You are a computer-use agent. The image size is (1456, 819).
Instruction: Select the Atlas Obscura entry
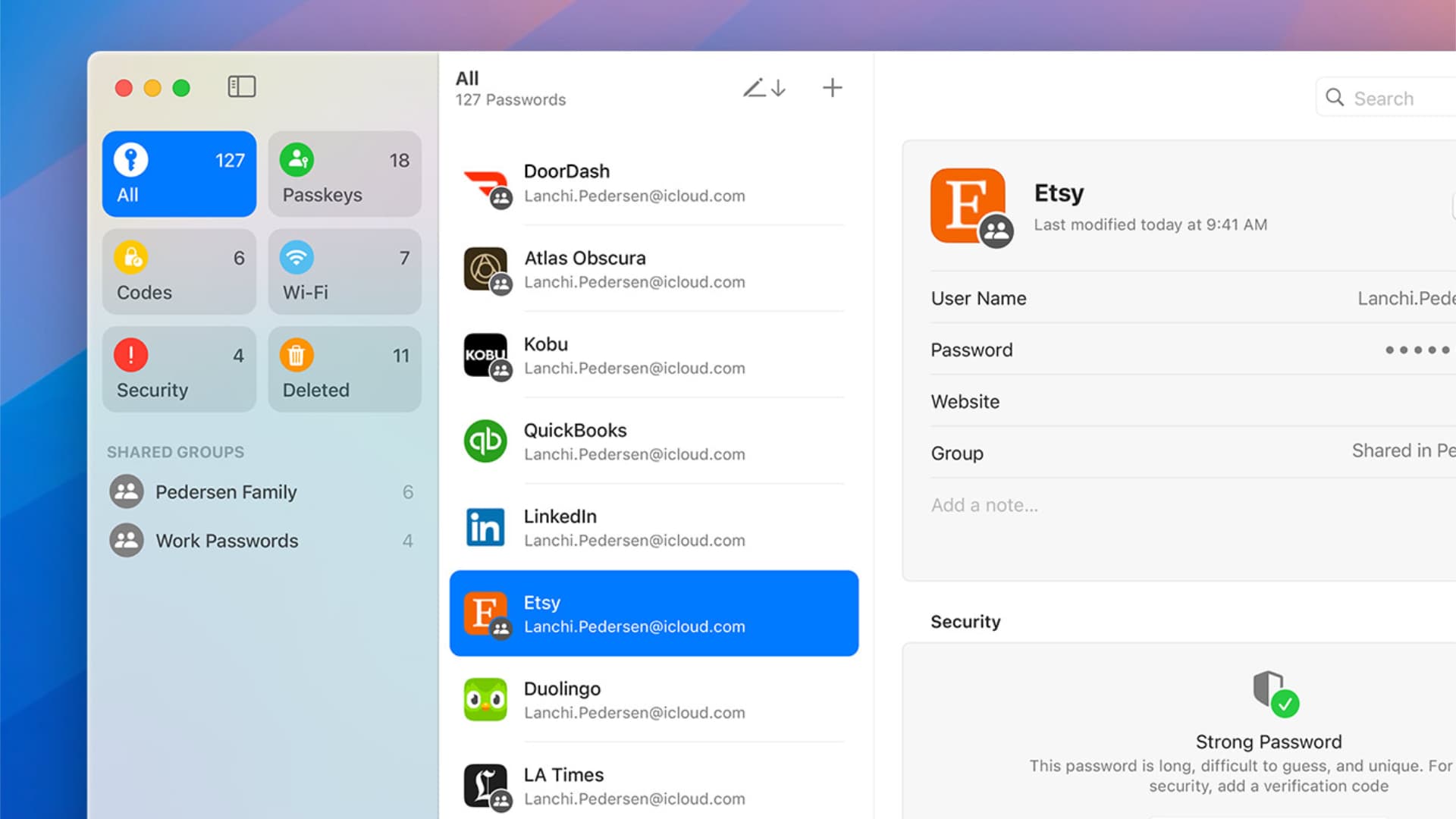(654, 270)
